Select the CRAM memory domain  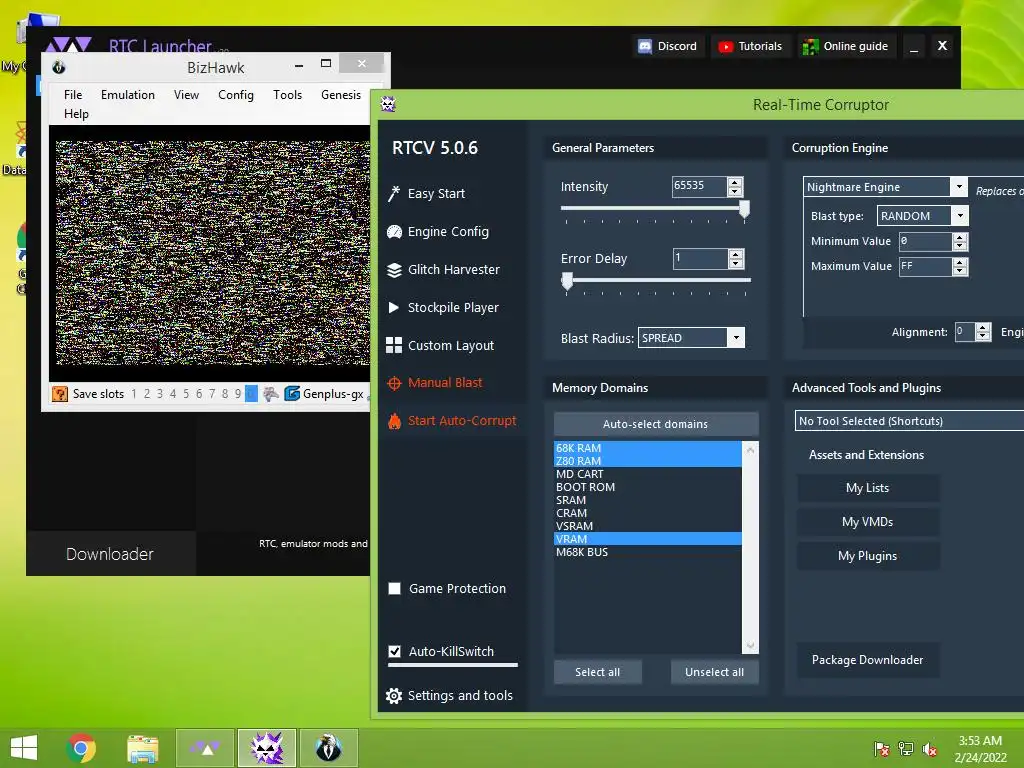[x=648, y=513]
